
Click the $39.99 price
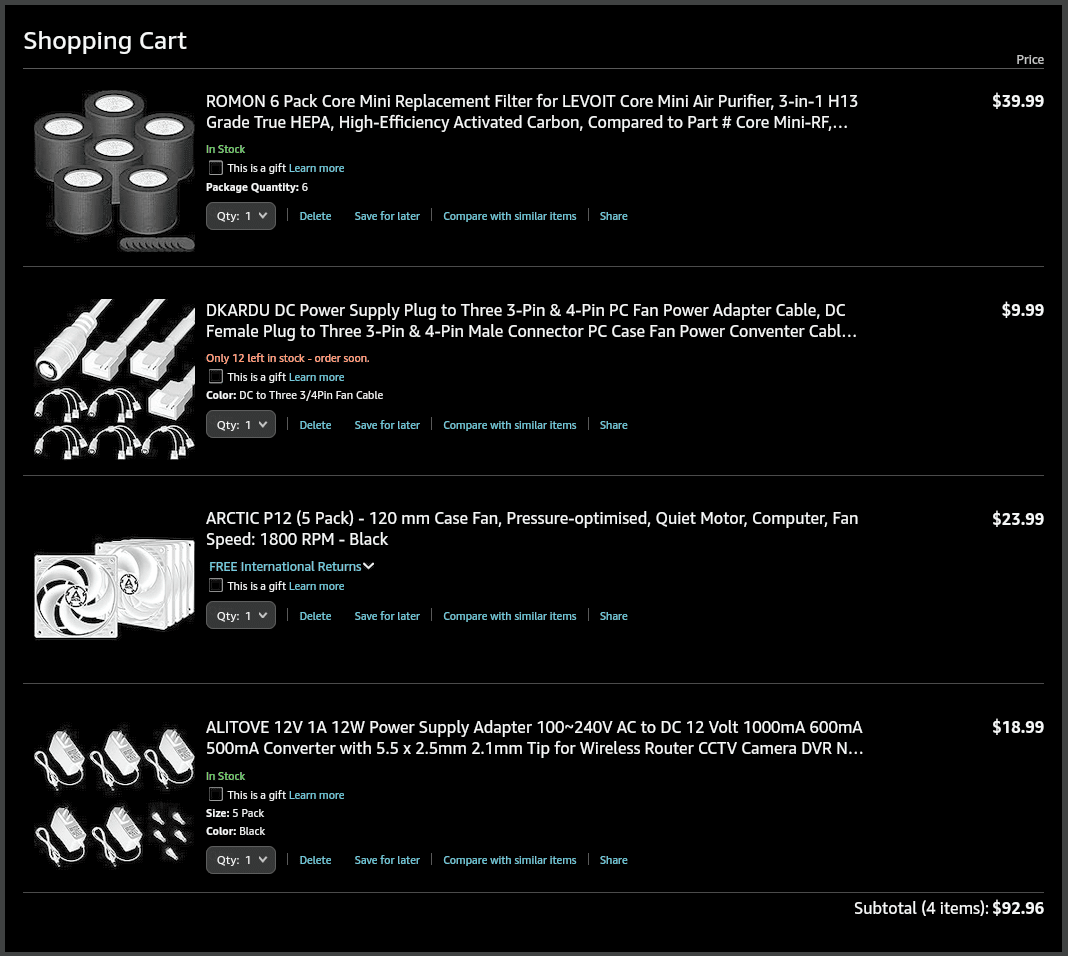point(1018,101)
